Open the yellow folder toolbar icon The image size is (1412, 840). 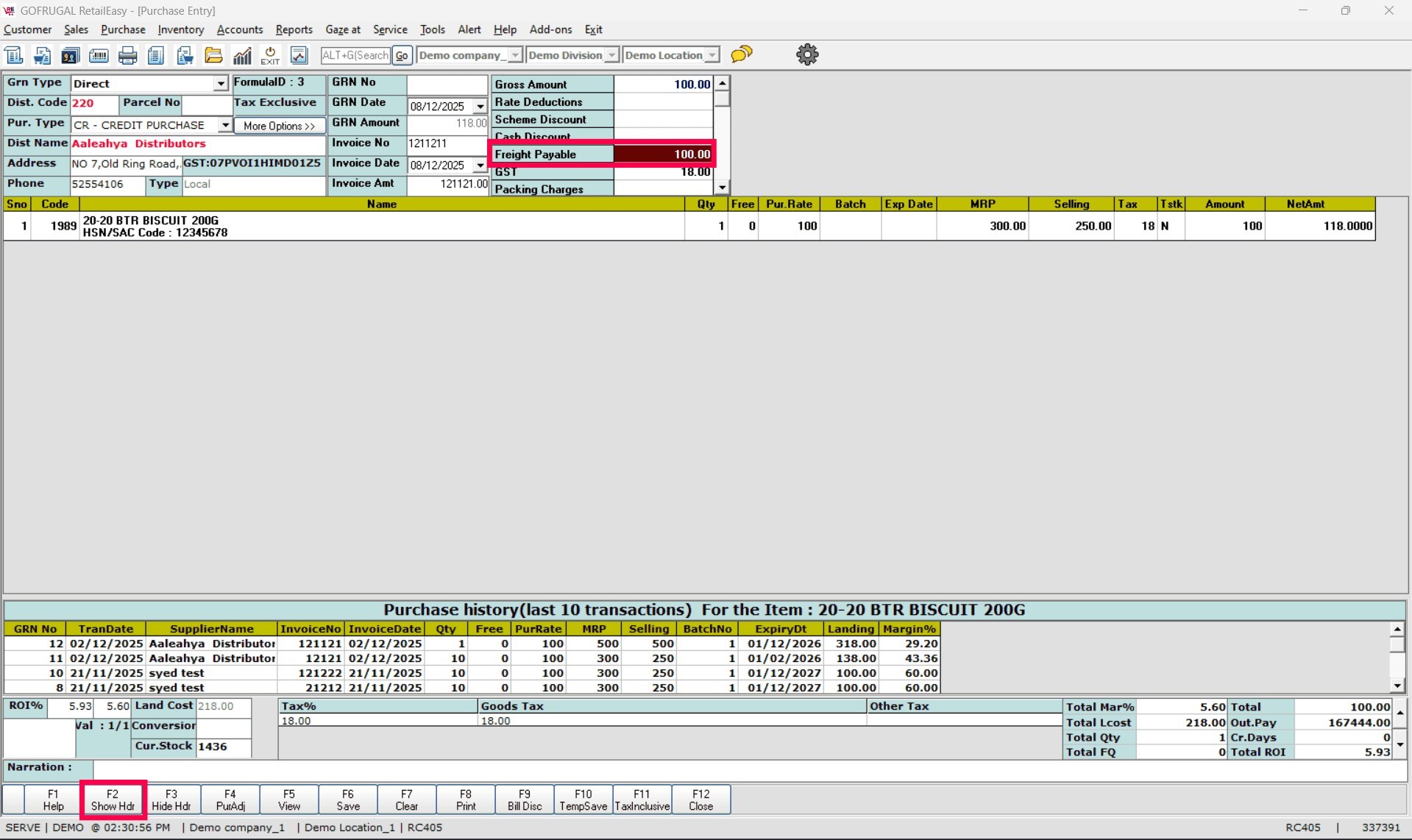[x=213, y=55]
